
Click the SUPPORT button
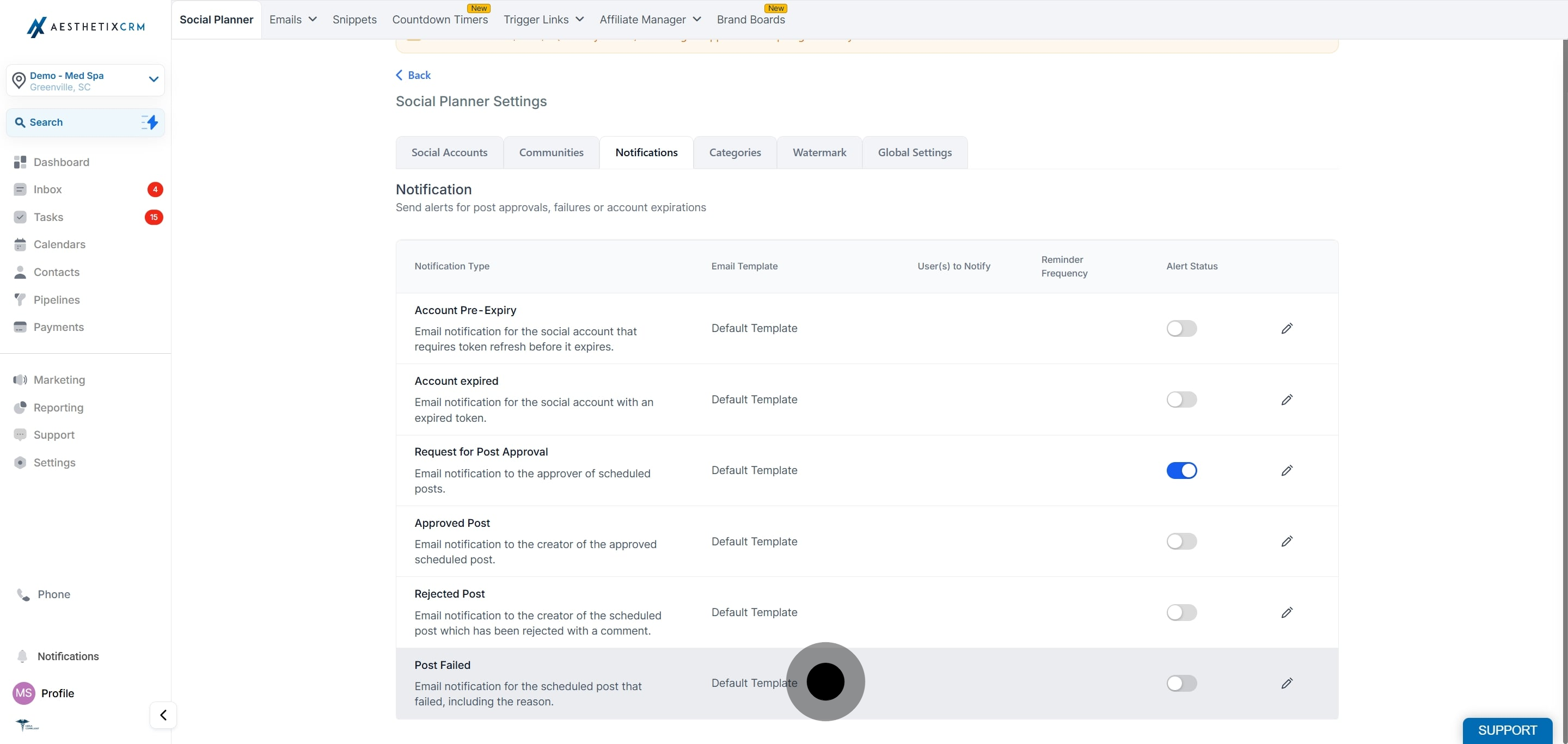pyautogui.click(x=1507, y=730)
